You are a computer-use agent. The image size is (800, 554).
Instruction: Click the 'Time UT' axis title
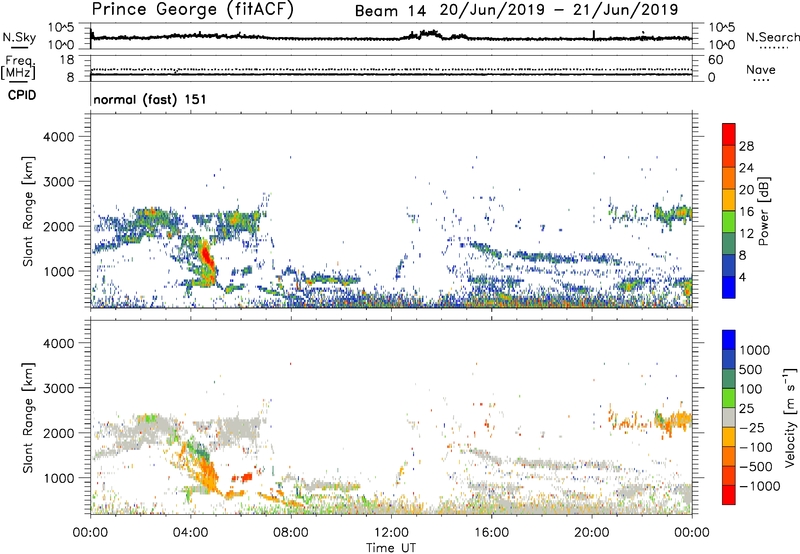click(391, 548)
